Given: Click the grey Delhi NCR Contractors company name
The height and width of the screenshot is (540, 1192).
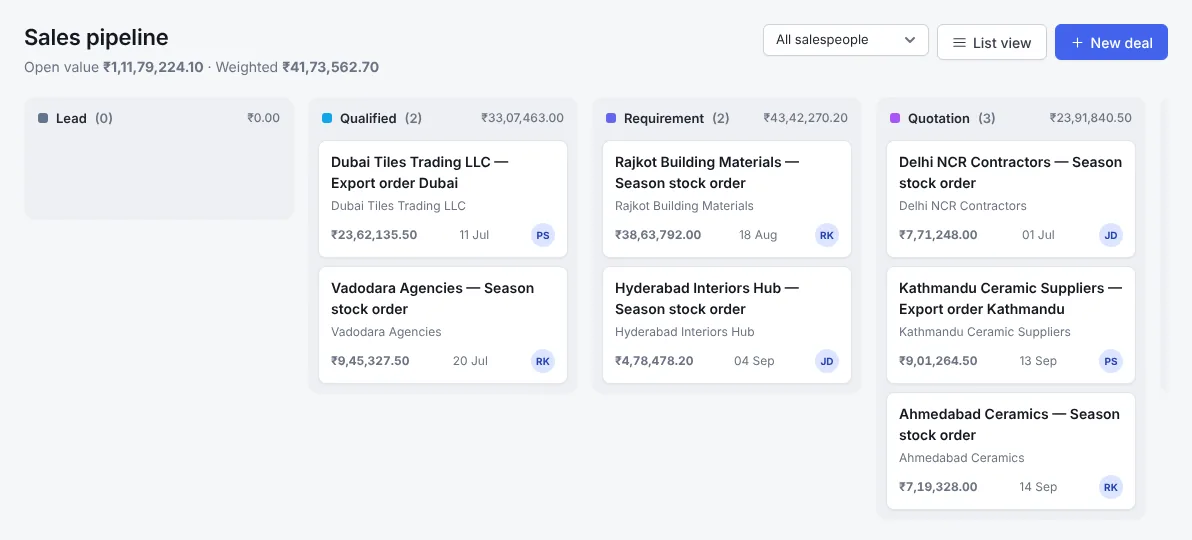Looking at the screenshot, I should pyautogui.click(x=962, y=206).
